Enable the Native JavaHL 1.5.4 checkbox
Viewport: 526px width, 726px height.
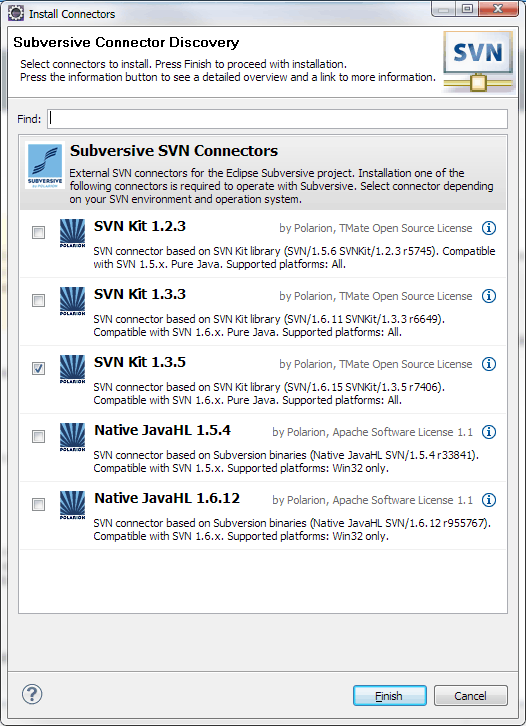(38, 436)
